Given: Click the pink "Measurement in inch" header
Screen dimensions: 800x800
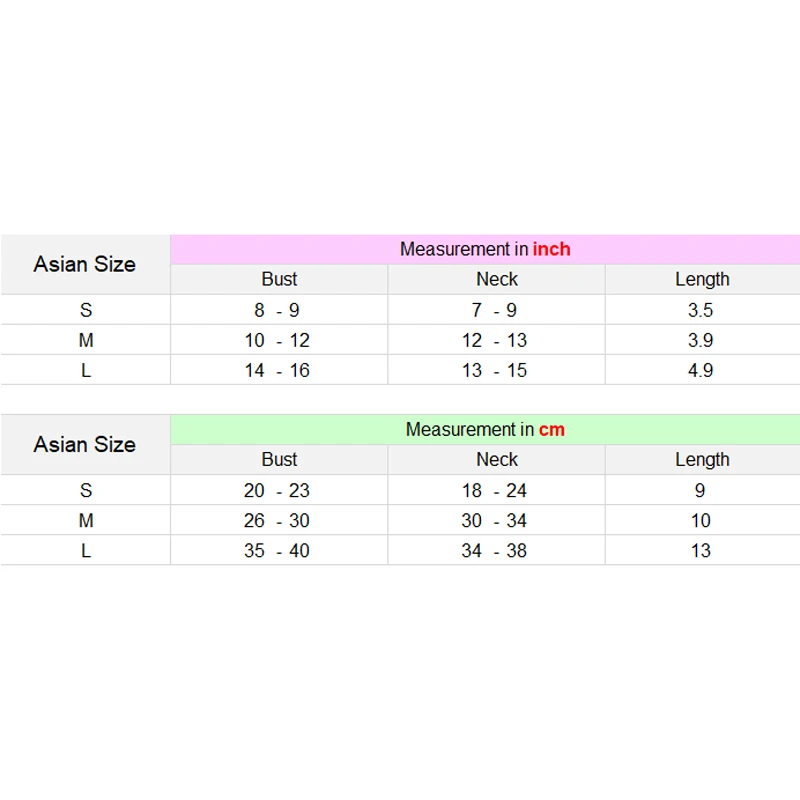Looking at the screenshot, I should pos(485,249).
